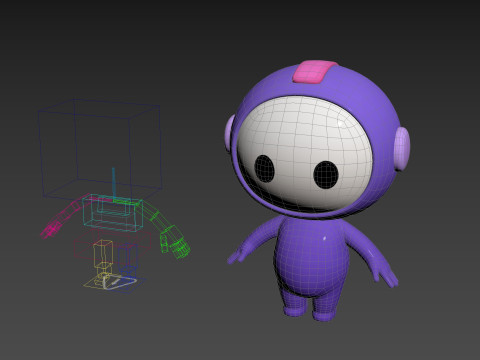Pick the character's left black eye

pyautogui.click(x=264, y=169)
